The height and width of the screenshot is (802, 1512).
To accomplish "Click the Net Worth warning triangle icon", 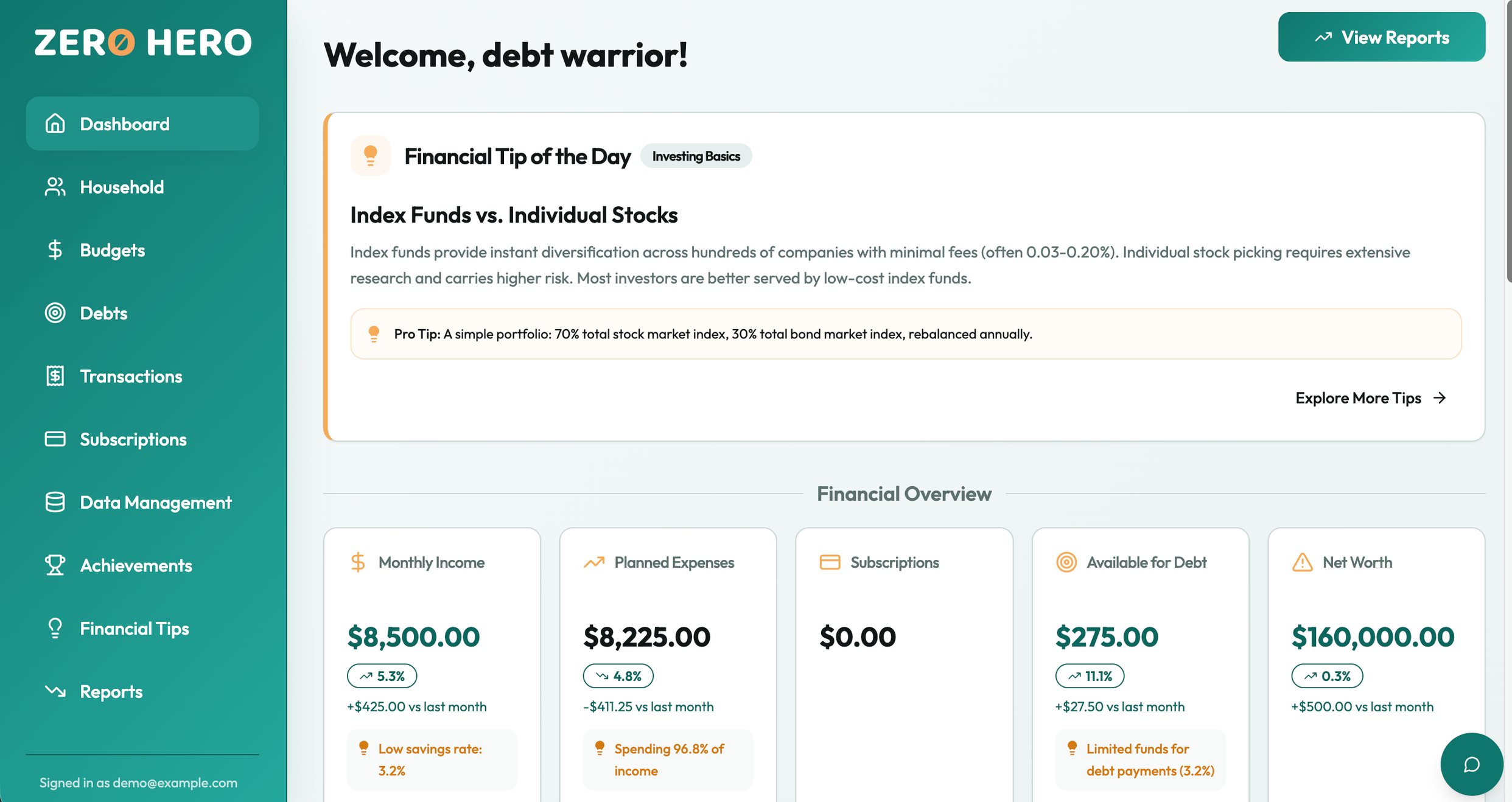I will pos(1302,562).
